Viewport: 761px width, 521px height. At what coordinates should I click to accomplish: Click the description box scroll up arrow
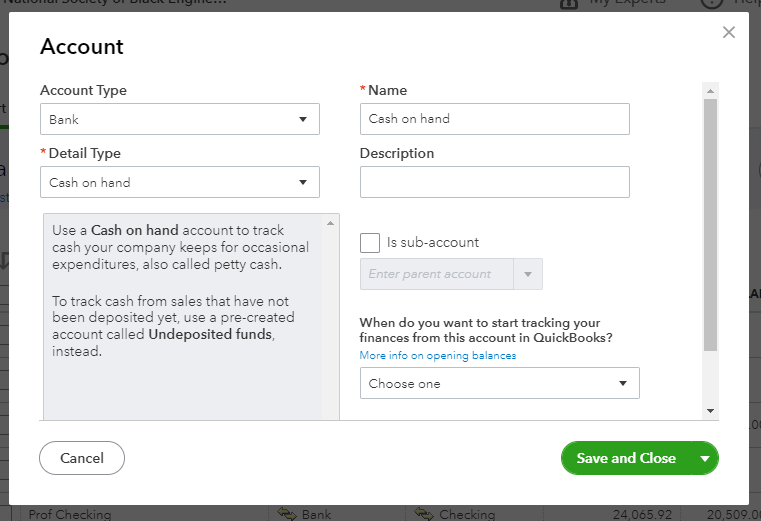point(331,223)
